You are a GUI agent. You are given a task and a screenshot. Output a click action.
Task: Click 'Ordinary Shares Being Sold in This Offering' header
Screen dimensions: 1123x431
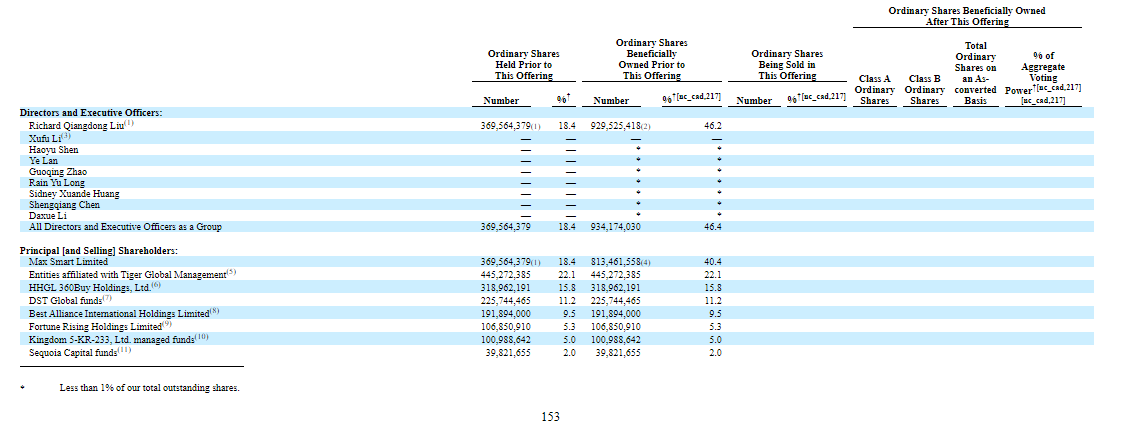[x=787, y=64]
